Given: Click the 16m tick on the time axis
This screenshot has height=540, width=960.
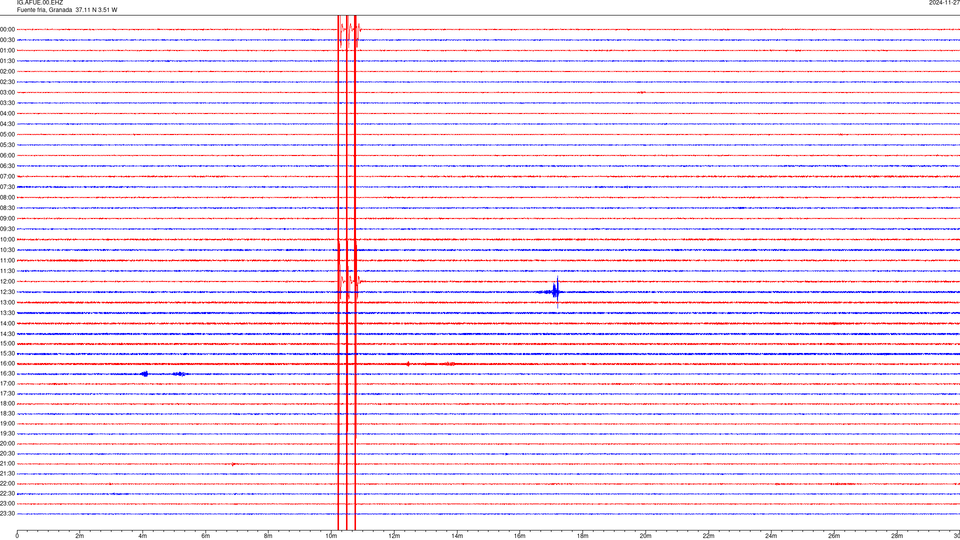Looking at the screenshot, I should 520,536.
